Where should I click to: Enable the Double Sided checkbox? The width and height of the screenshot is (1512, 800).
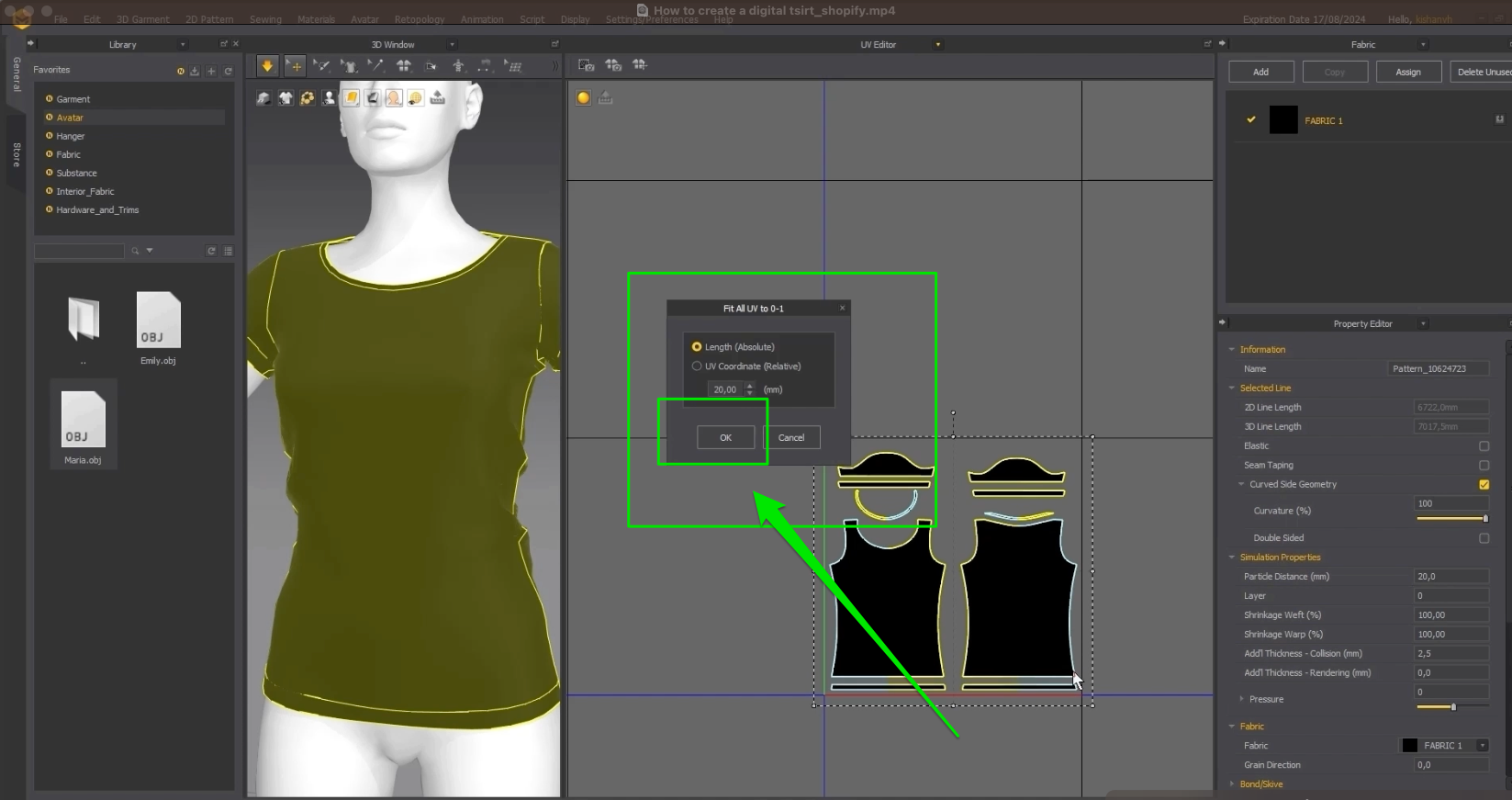tap(1484, 538)
